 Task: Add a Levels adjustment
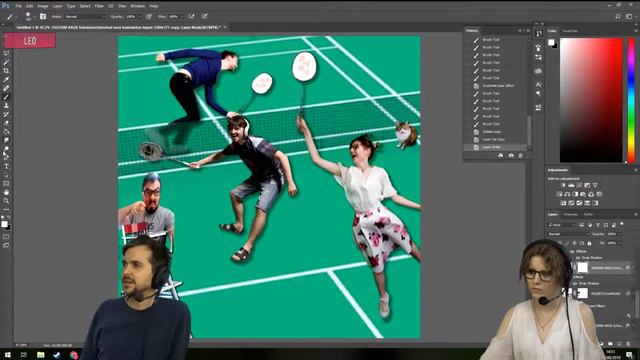571,185
